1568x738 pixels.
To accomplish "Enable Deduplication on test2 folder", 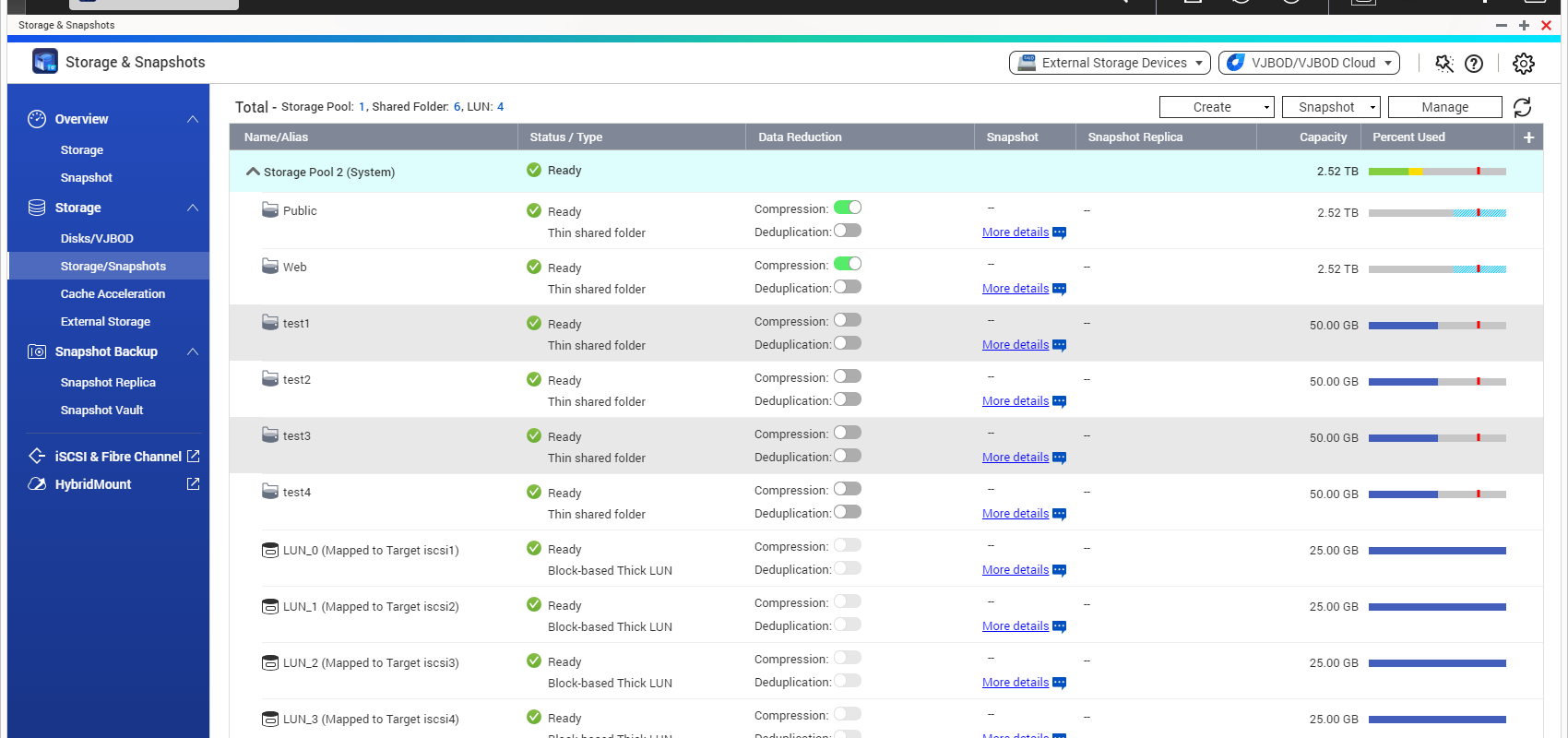I will click(848, 399).
